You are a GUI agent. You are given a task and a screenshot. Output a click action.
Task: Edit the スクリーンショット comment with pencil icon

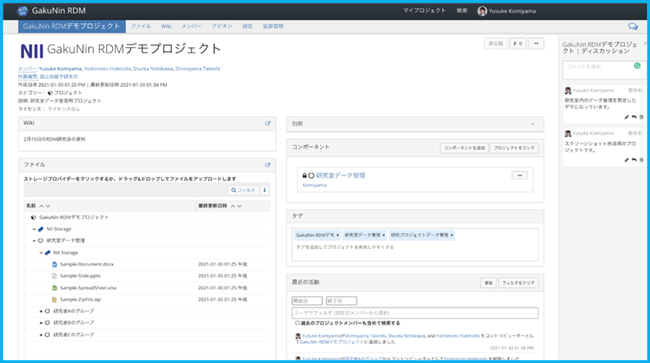[626, 160]
